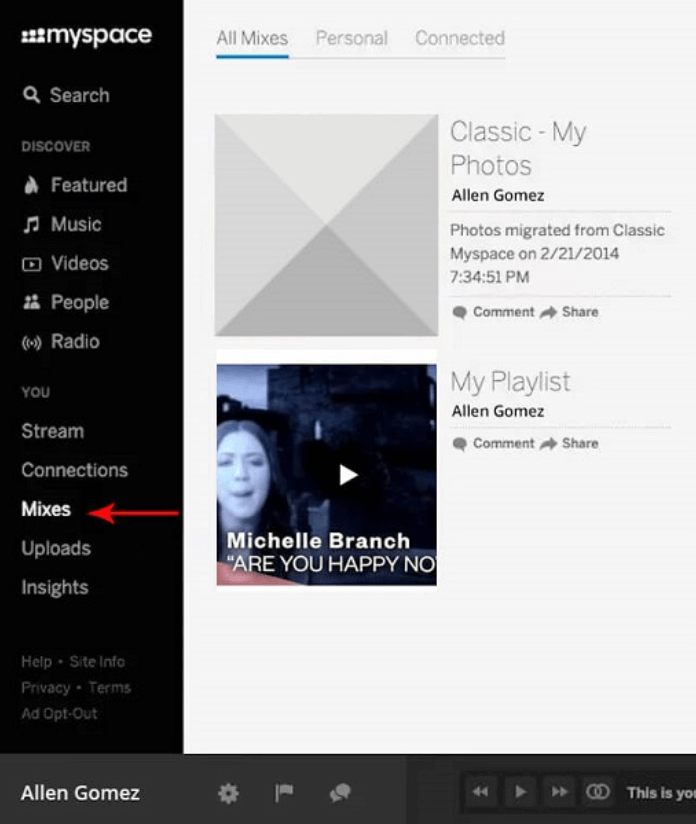Open messages with the chat bubbles icon

(x=339, y=792)
